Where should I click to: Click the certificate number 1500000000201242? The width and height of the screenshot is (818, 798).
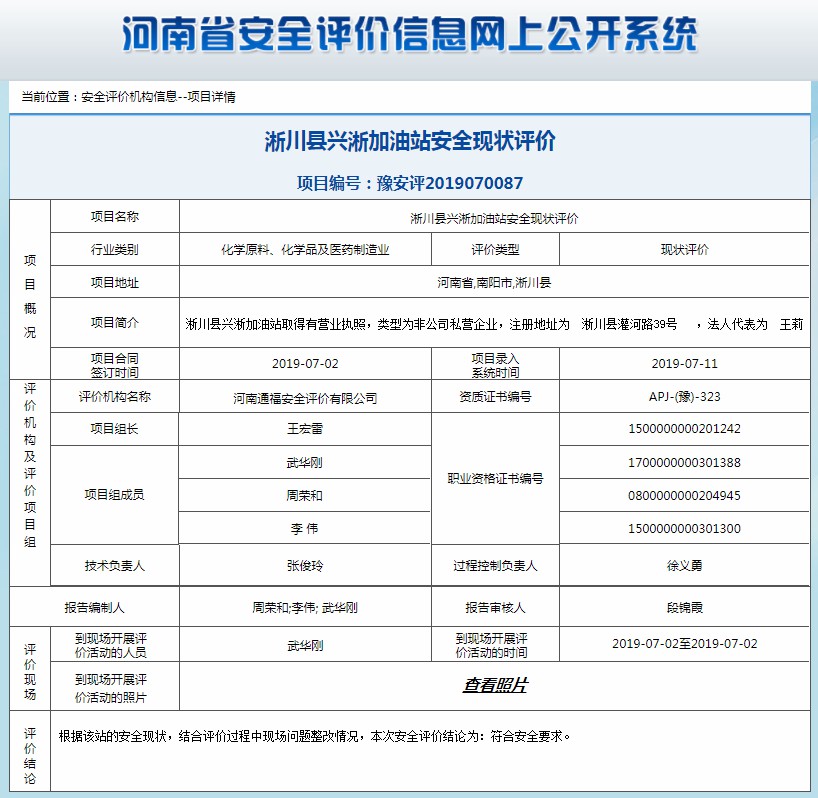tap(684, 429)
